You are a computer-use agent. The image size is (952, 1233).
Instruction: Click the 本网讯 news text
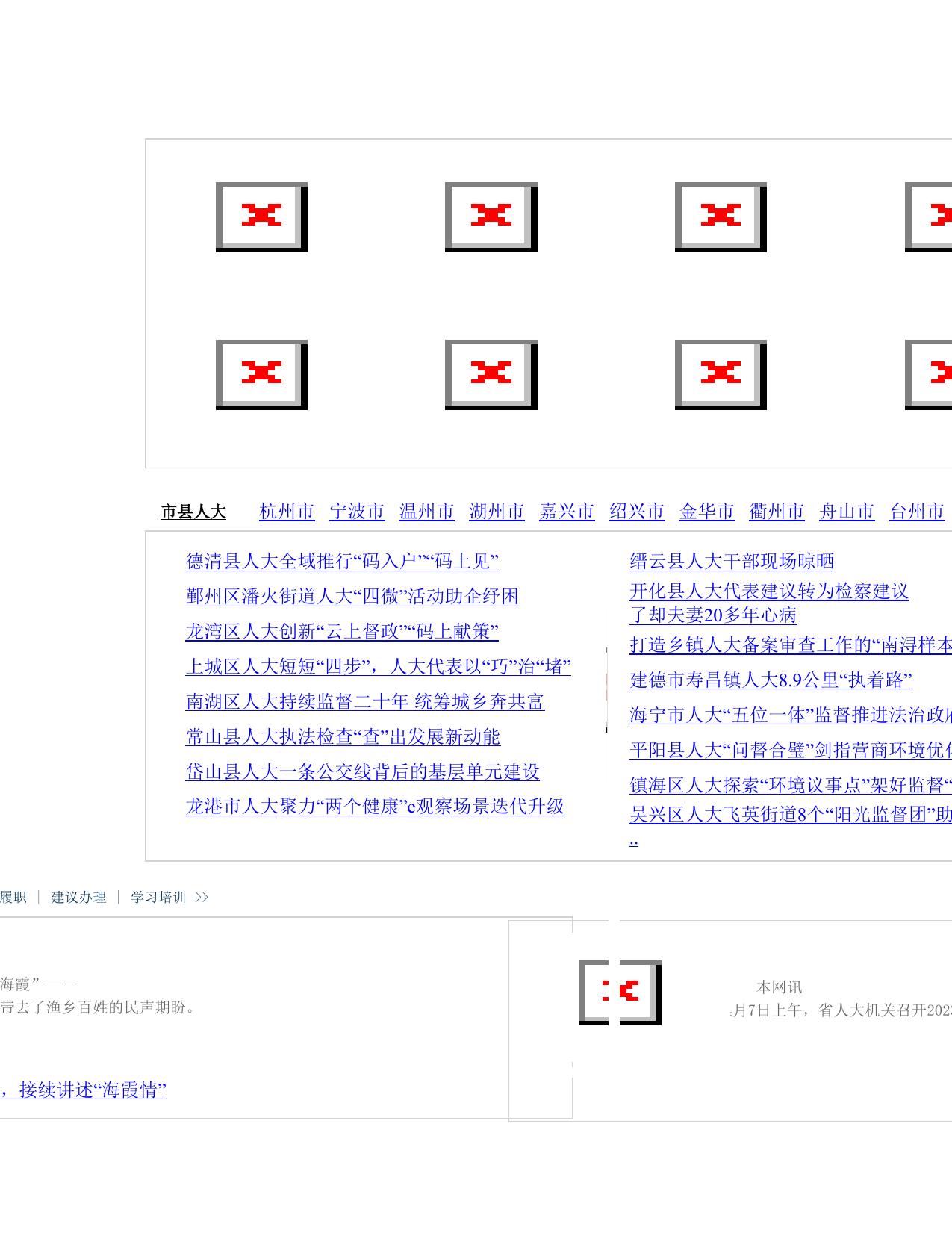click(780, 987)
